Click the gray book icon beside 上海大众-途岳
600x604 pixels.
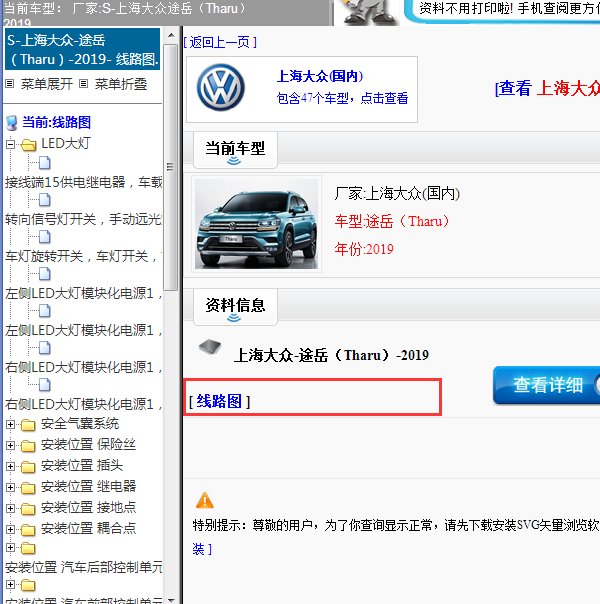coord(210,347)
